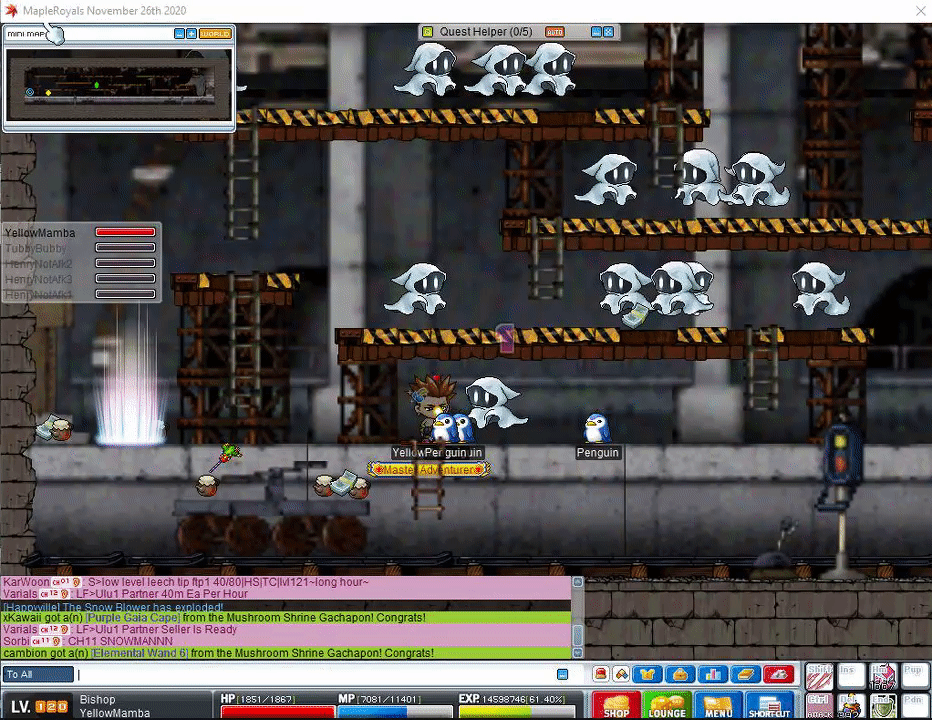The width and height of the screenshot is (932, 720).
Task: Open the Inventory bag icon
Action: (680, 674)
